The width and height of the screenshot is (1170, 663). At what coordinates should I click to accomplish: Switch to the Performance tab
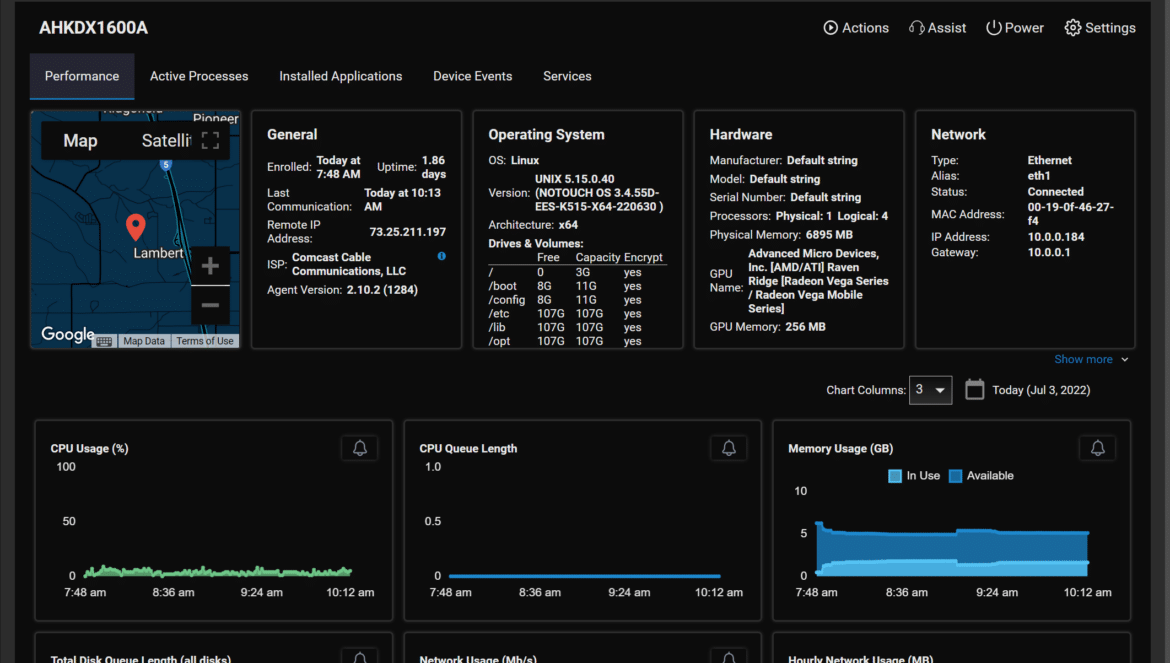82,76
